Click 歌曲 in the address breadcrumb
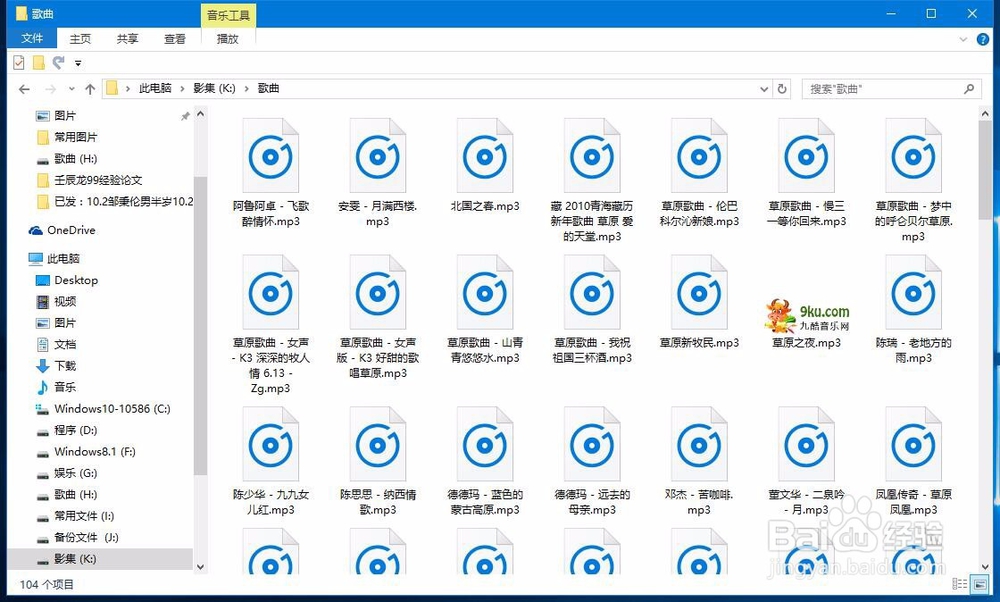The image size is (1000, 602). pyautogui.click(x=268, y=88)
